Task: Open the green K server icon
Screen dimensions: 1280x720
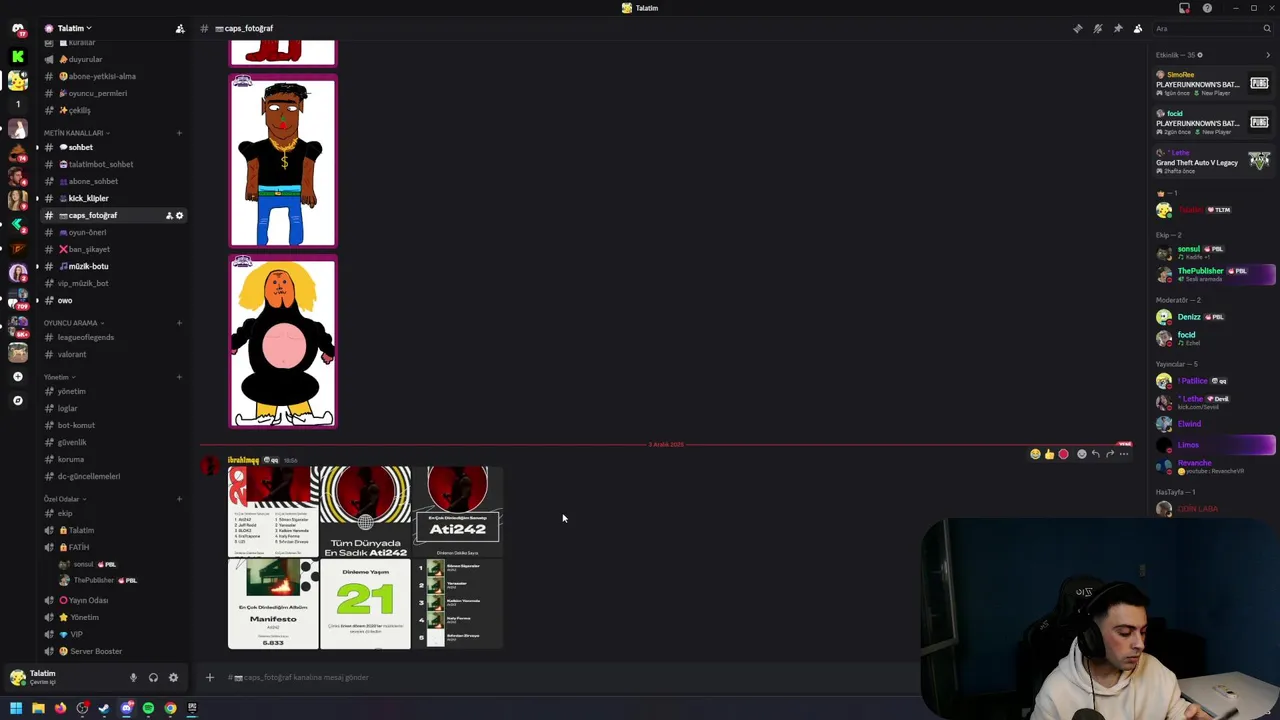Action: (x=17, y=57)
